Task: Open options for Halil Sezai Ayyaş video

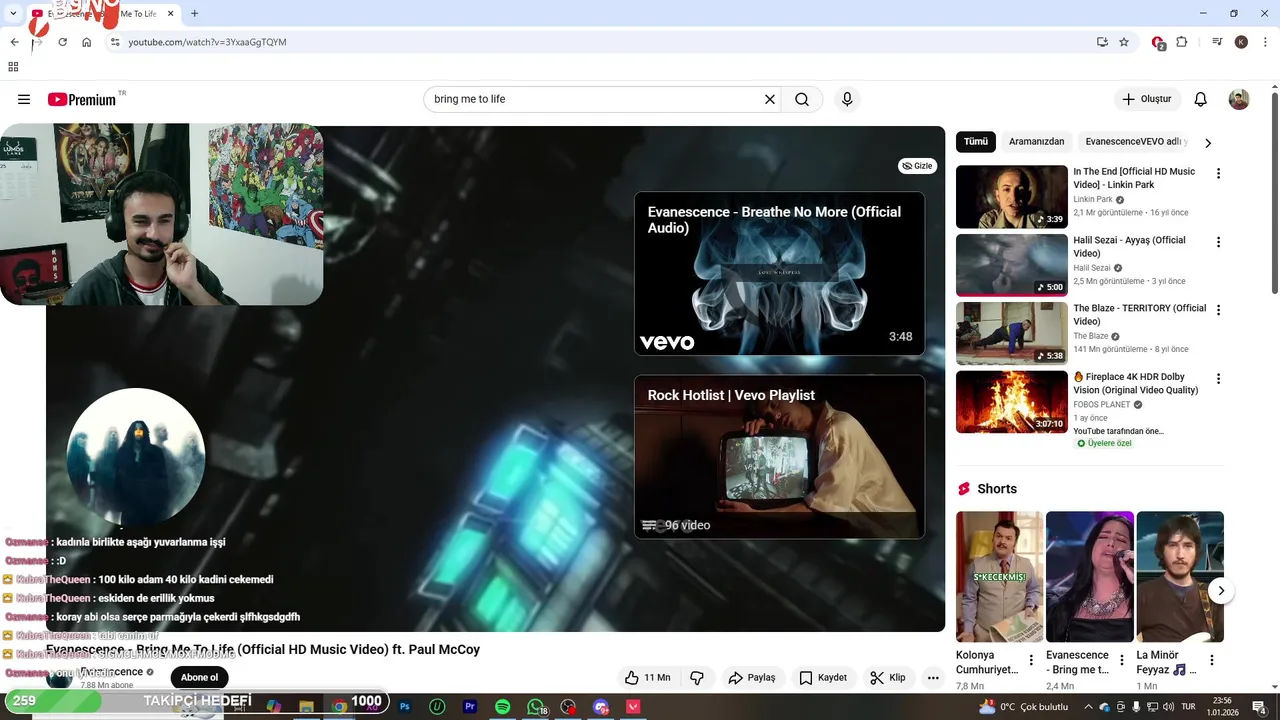Action: [1218, 242]
